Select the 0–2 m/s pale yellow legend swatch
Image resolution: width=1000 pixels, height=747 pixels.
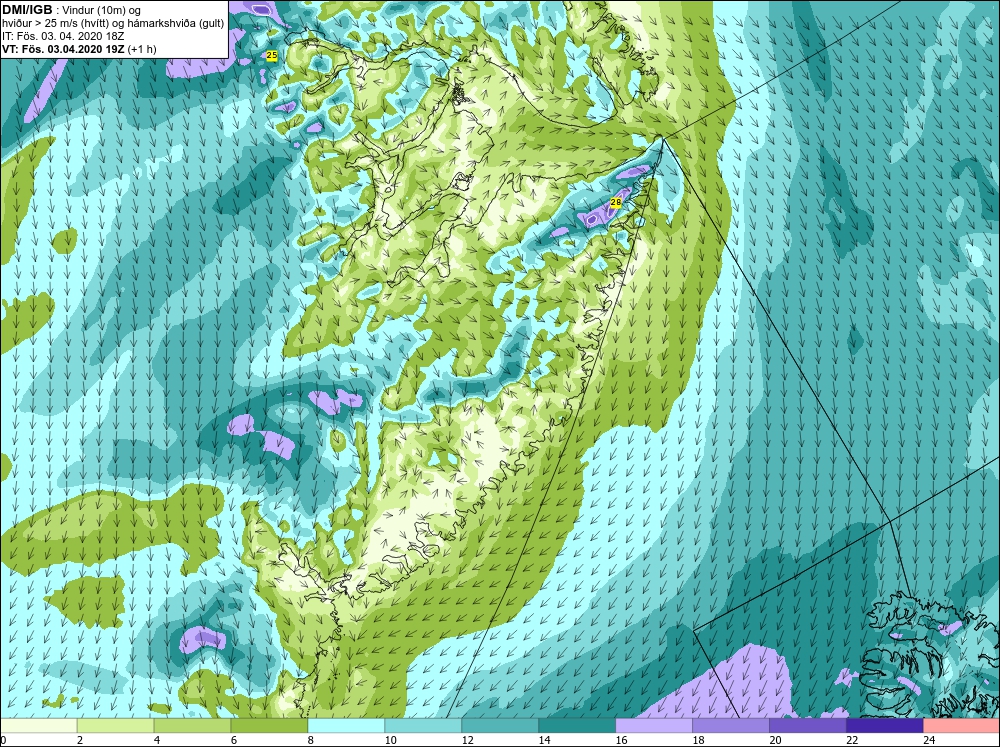[x=38, y=726]
